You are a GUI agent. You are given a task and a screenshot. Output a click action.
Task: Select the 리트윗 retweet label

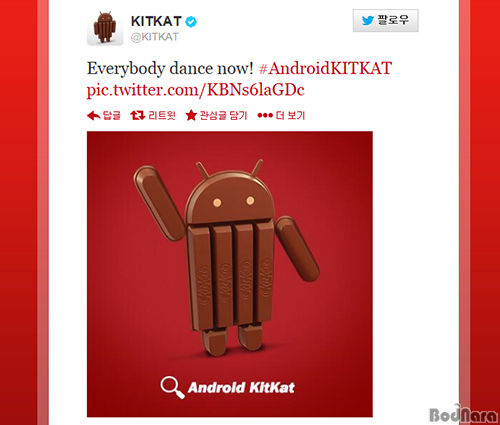pos(162,115)
